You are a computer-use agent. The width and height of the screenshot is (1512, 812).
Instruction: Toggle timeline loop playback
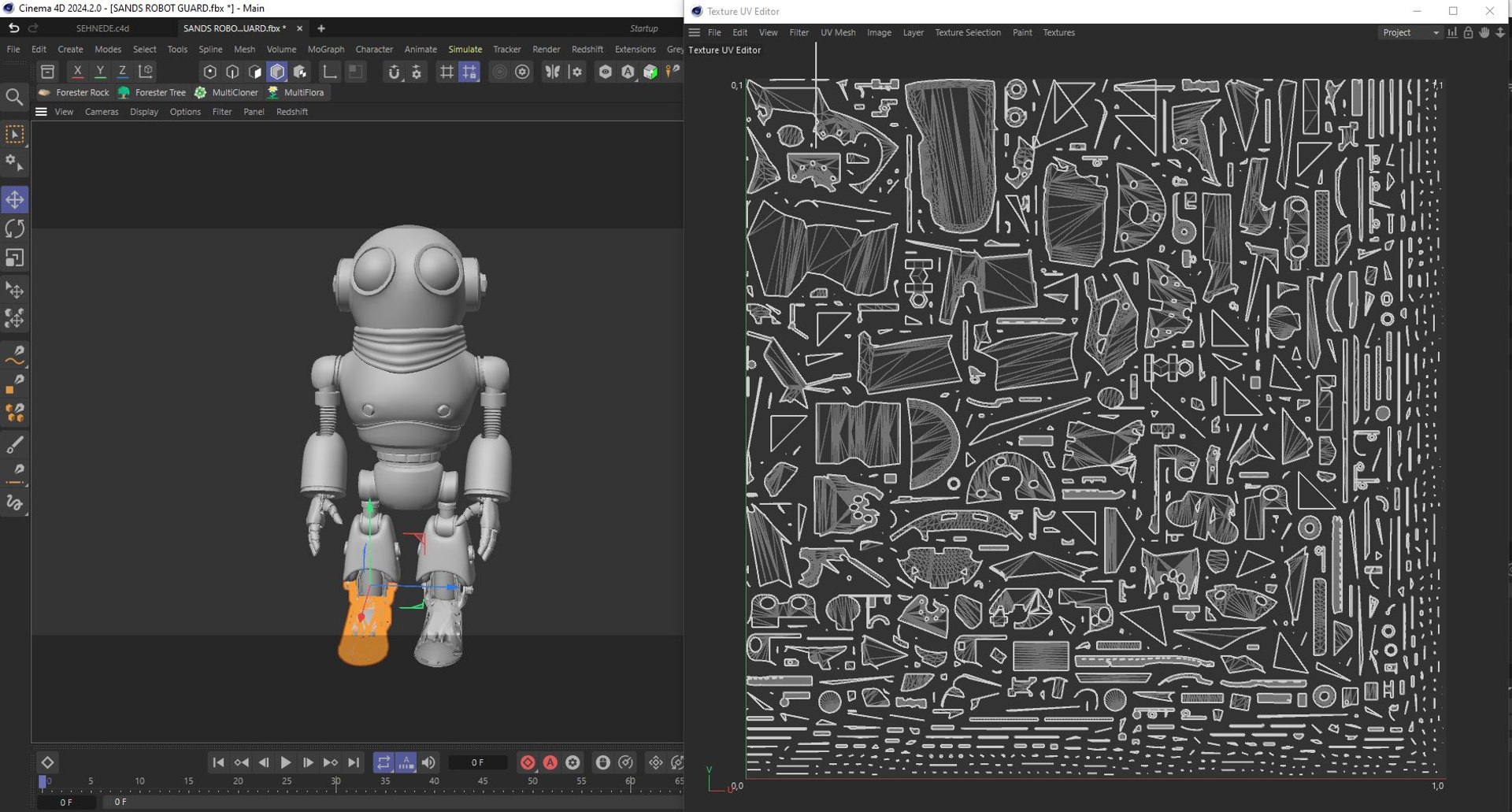point(384,762)
